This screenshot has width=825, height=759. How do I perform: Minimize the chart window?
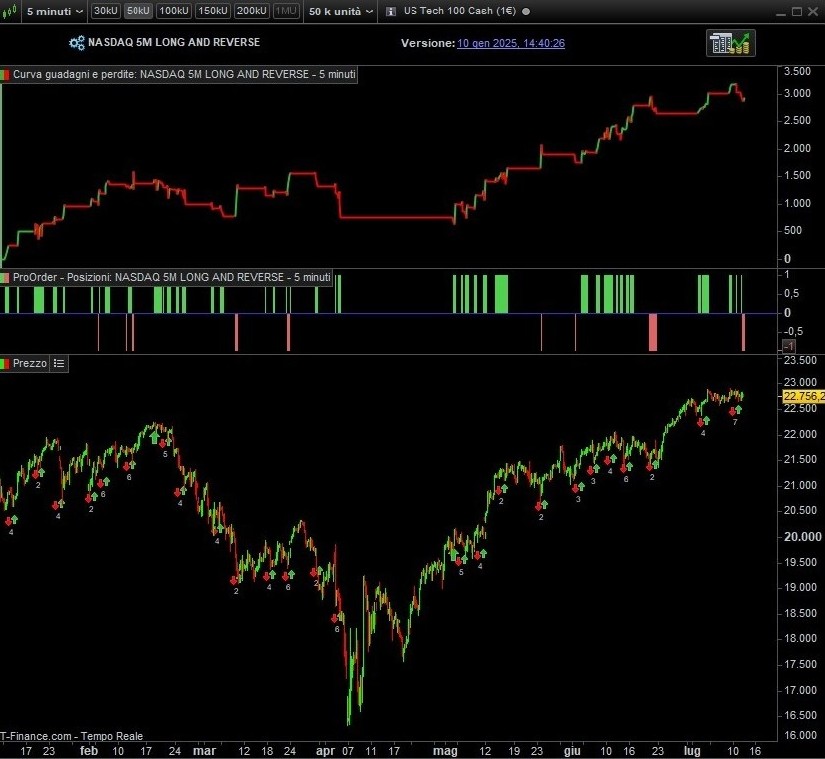(782, 12)
